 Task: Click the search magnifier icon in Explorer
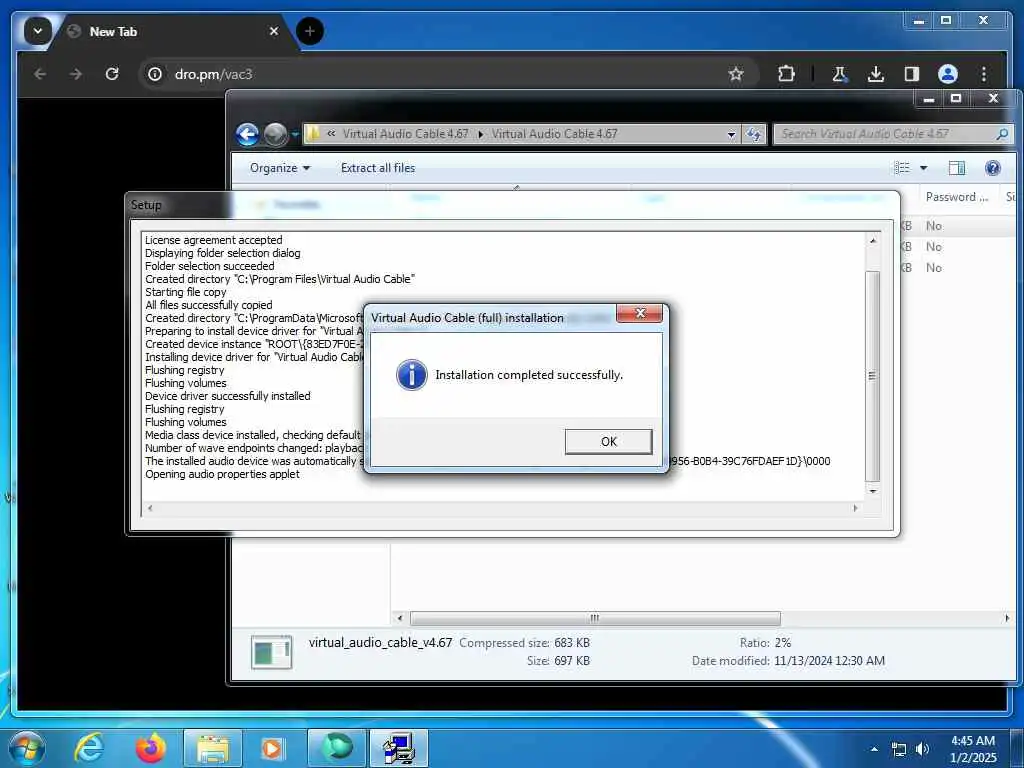(x=1002, y=134)
